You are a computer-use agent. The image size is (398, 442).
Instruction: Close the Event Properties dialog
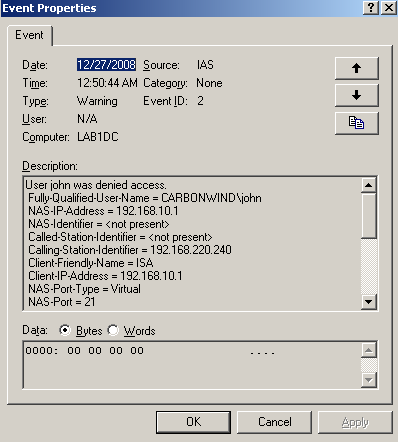pyautogui.click(x=389, y=7)
